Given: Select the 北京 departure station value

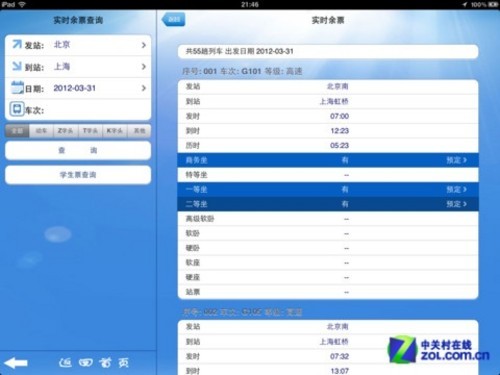Looking at the screenshot, I should 62,44.
